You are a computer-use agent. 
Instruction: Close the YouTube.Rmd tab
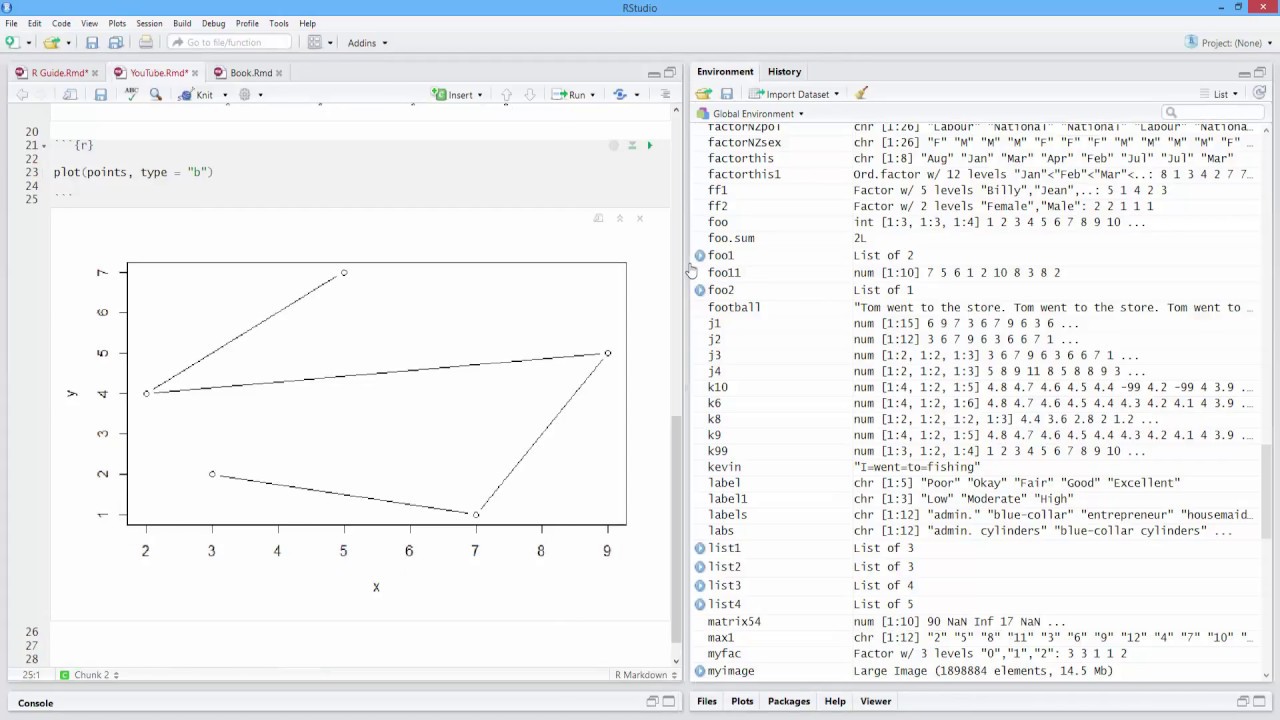pos(194,73)
